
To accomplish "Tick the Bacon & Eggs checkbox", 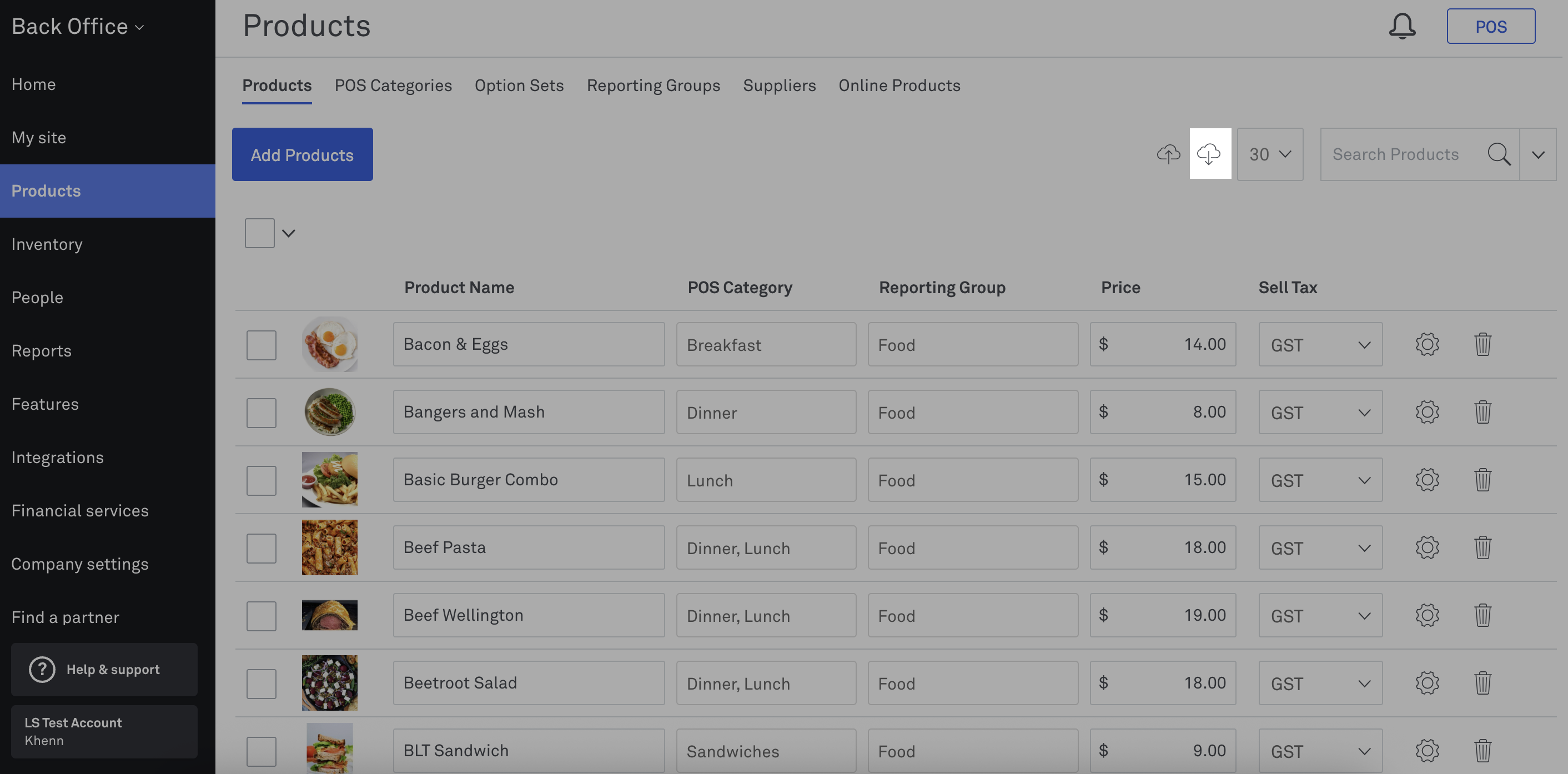I will pyautogui.click(x=261, y=345).
